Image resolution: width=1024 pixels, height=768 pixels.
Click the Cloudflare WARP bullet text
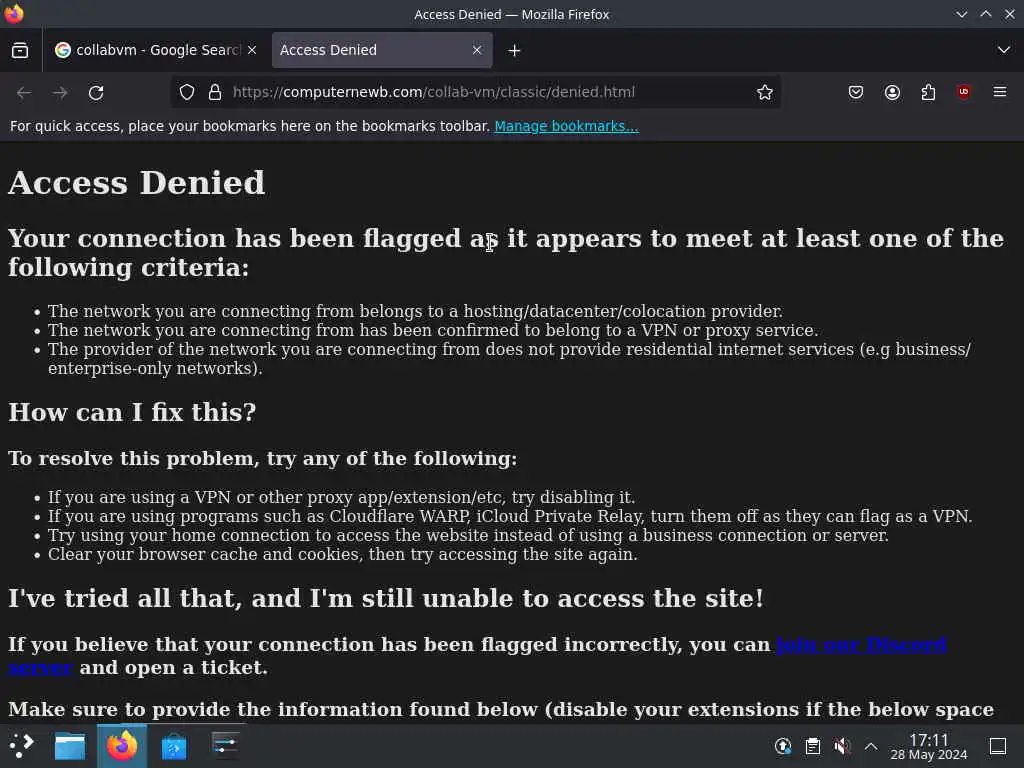(x=510, y=516)
